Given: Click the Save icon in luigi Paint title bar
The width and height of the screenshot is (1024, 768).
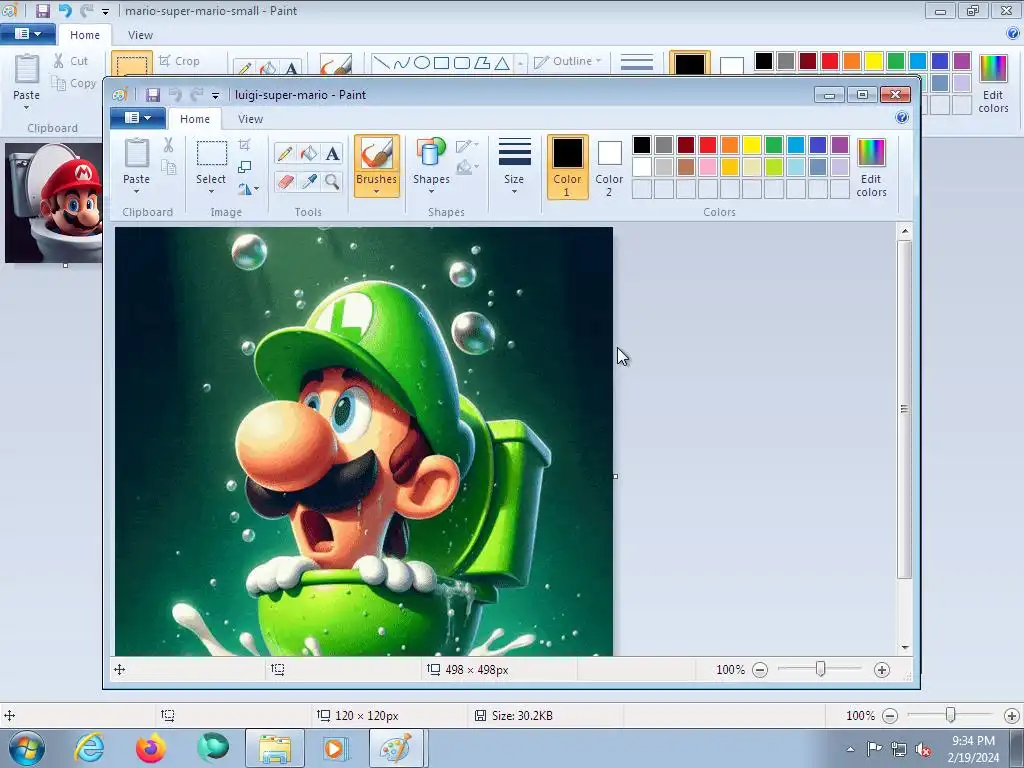Looking at the screenshot, I should (x=153, y=95).
